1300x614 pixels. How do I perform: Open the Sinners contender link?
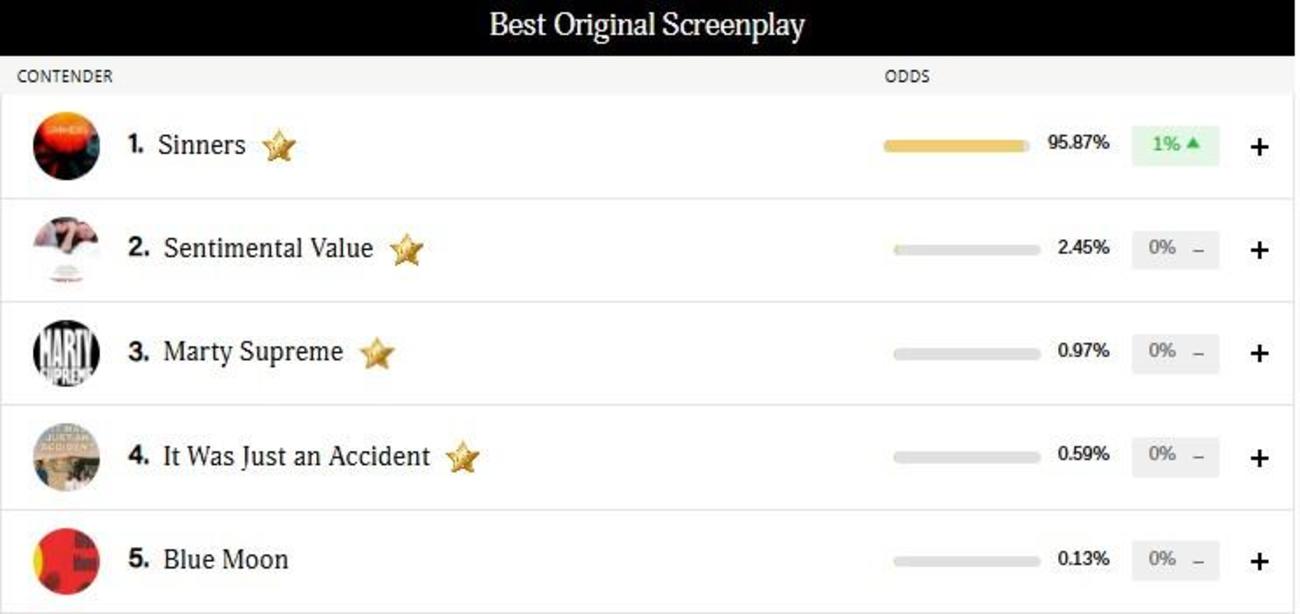pyautogui.click(x=201, y=145)
